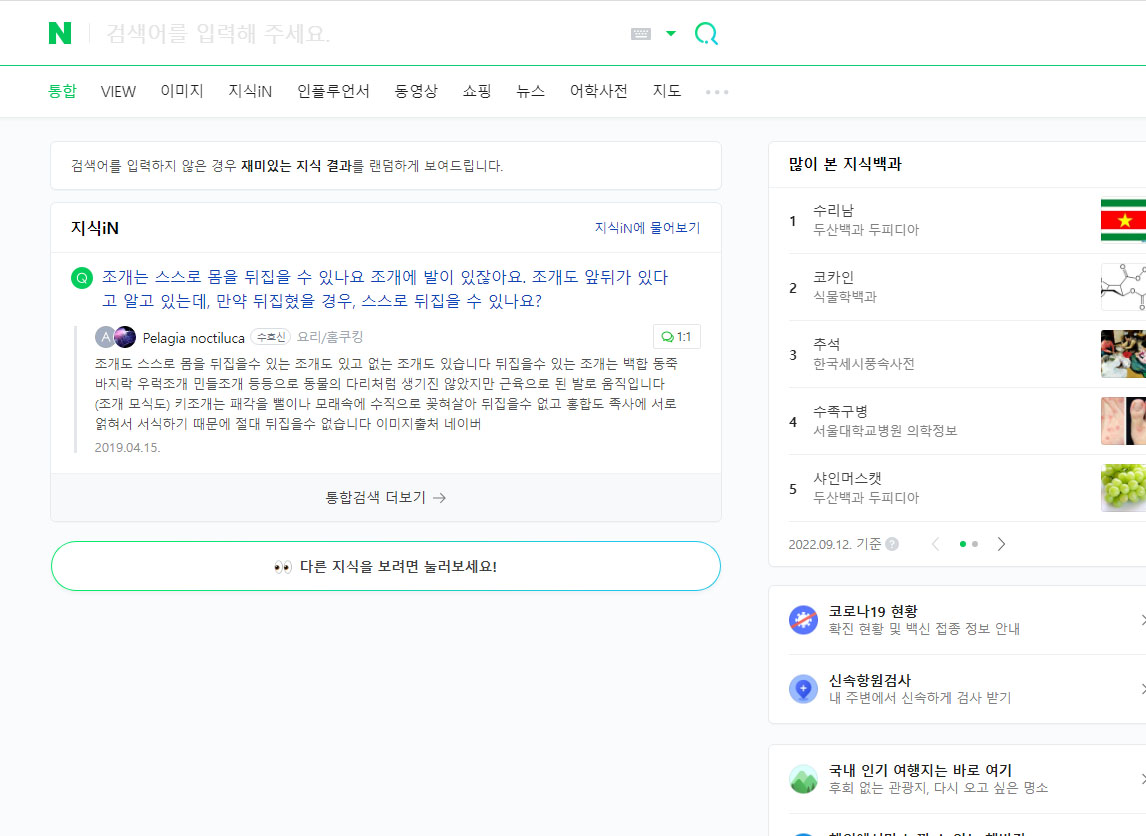Click the green search magnifier icon
Screen dimensions: 1146x836
point(706,34)
